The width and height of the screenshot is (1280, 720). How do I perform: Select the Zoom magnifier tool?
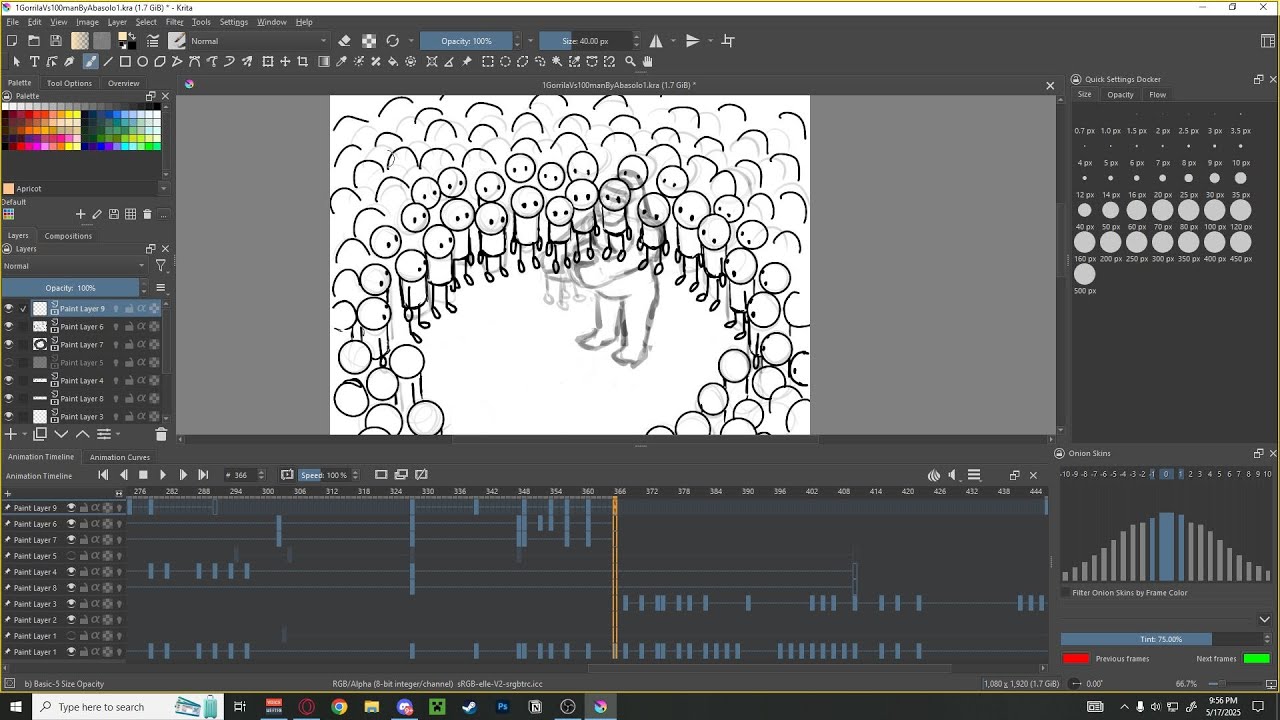click(630, 61)
